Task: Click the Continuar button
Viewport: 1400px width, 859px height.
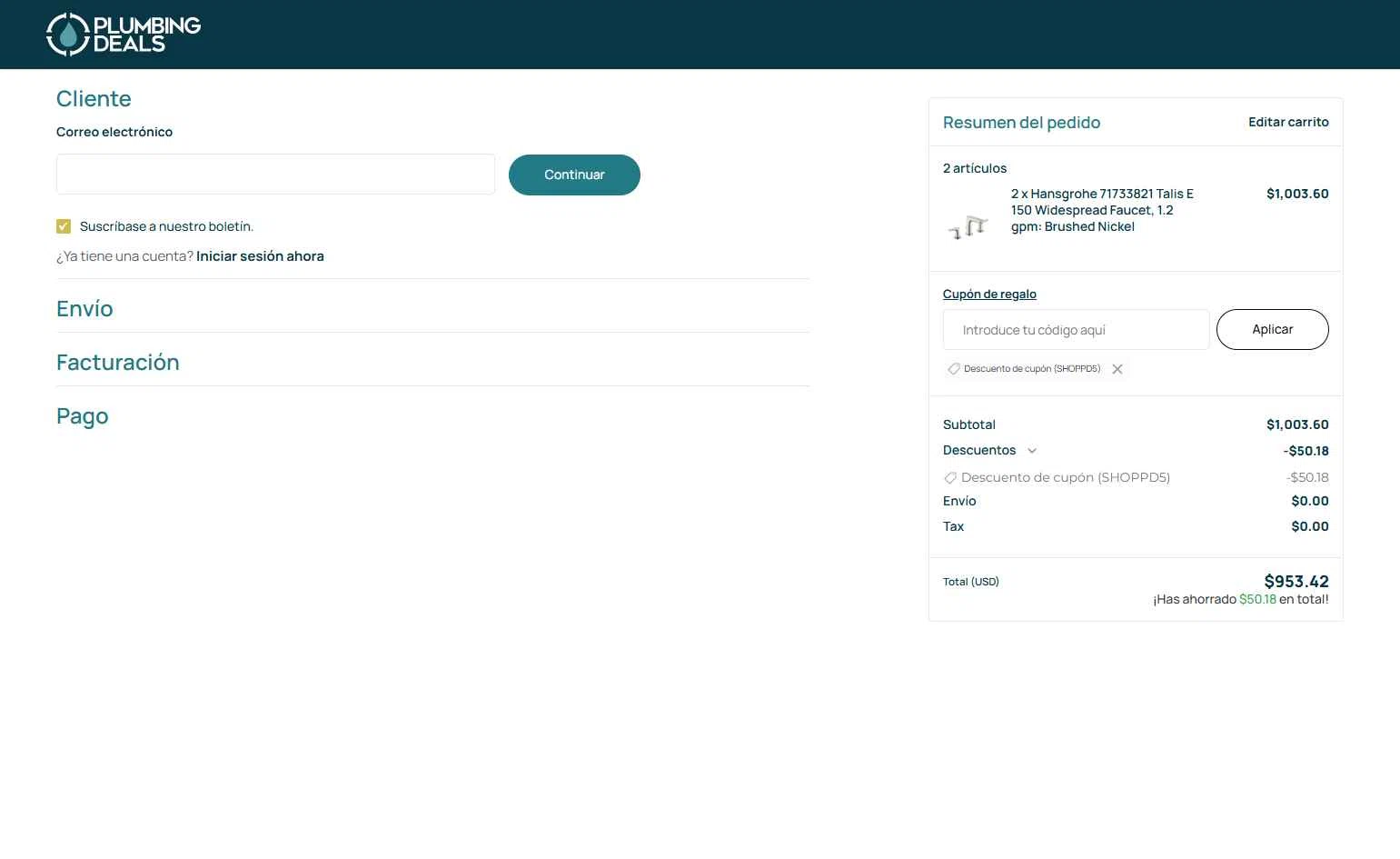Action: (x=574, y=175)
